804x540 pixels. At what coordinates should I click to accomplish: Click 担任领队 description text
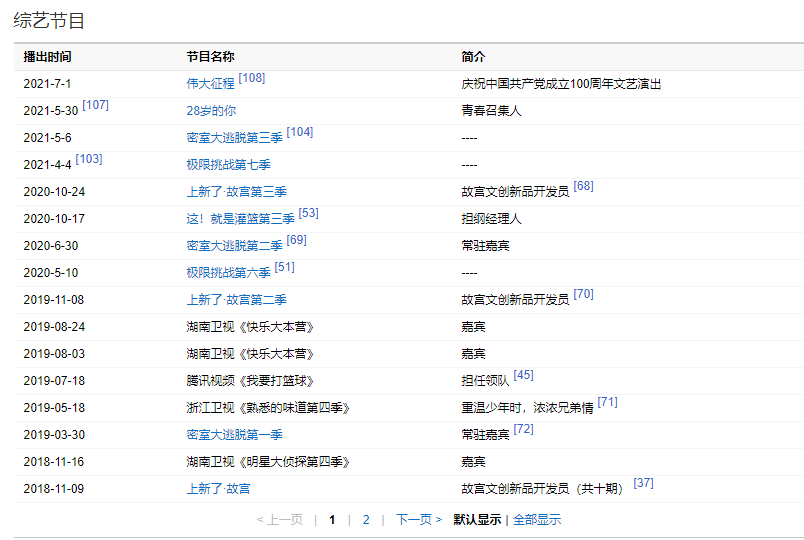click(485, 381)
